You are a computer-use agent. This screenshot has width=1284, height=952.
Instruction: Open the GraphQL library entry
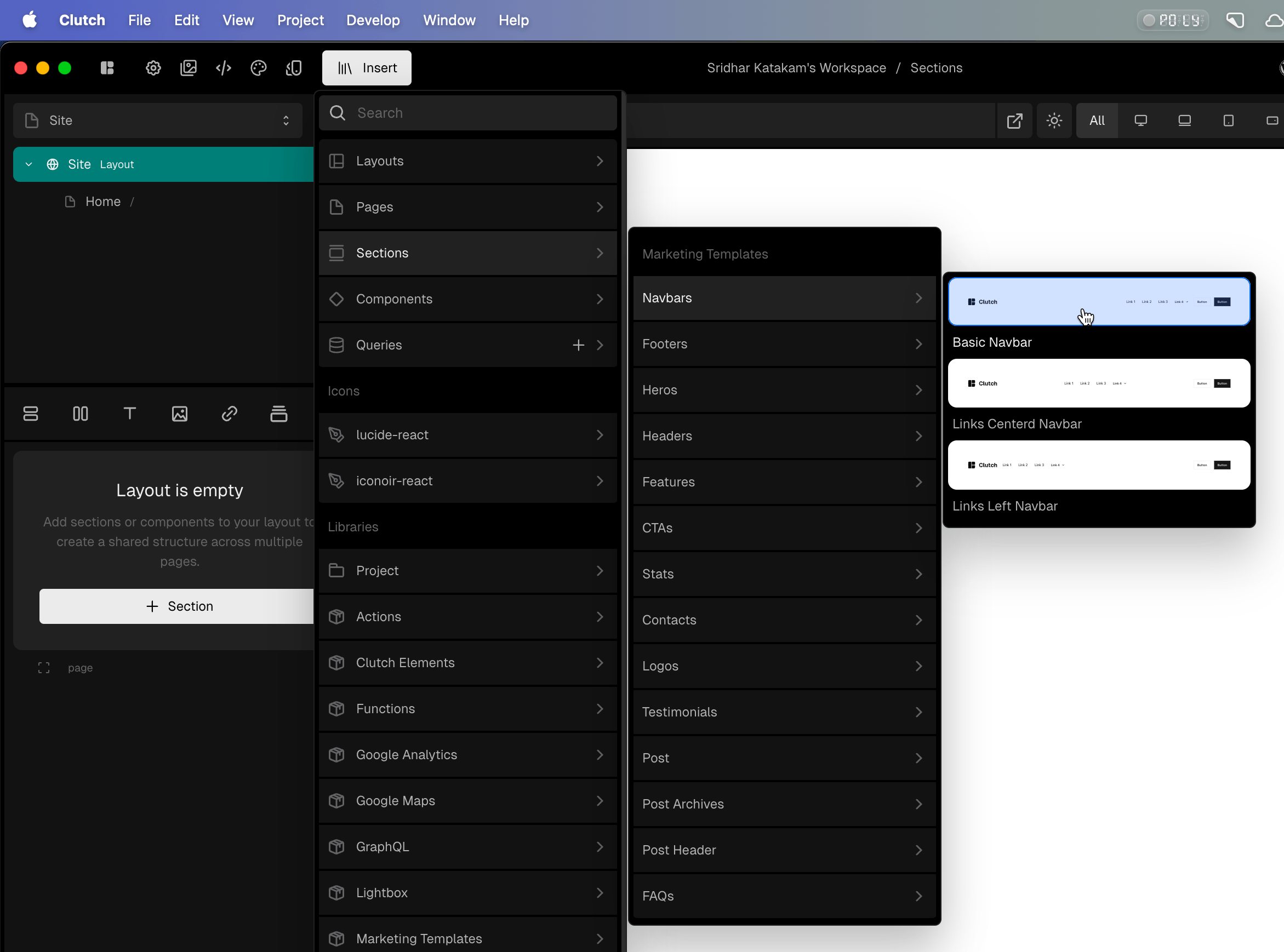(x=467, y=847)
